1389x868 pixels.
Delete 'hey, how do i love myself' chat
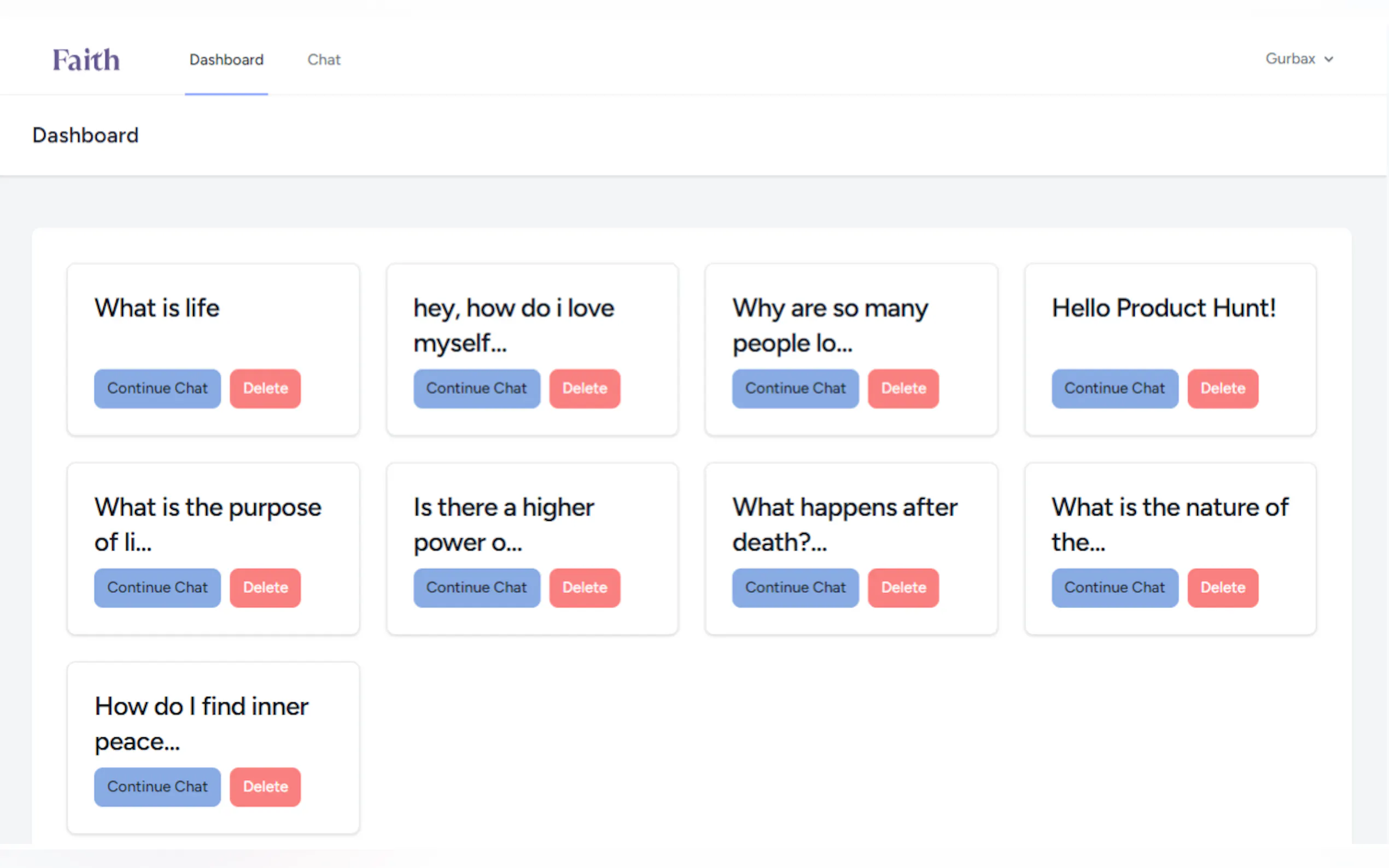[x=584, y=389]
